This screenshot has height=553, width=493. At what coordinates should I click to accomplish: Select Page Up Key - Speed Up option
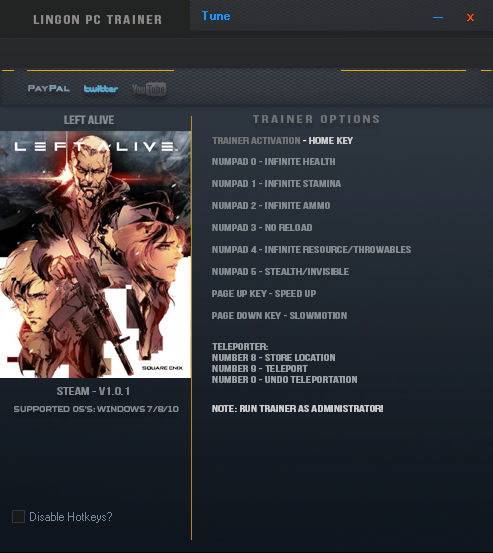point(264,294)
